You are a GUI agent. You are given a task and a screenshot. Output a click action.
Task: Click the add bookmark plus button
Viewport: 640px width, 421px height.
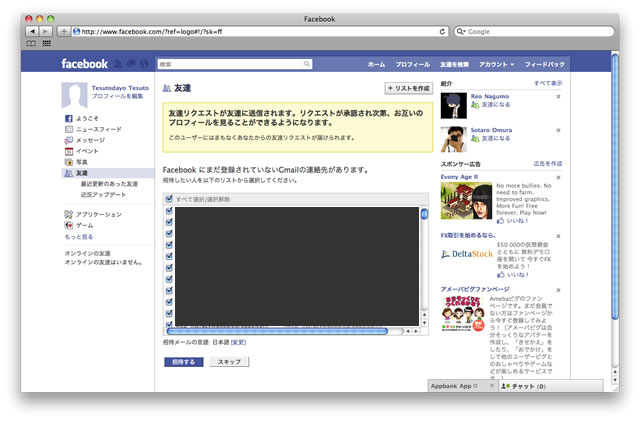point(63,31)
